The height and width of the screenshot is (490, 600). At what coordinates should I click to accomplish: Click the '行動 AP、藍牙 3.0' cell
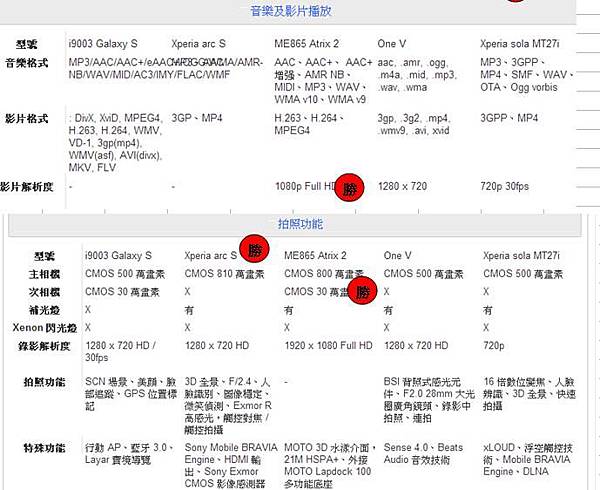click(x=129, y=454)
